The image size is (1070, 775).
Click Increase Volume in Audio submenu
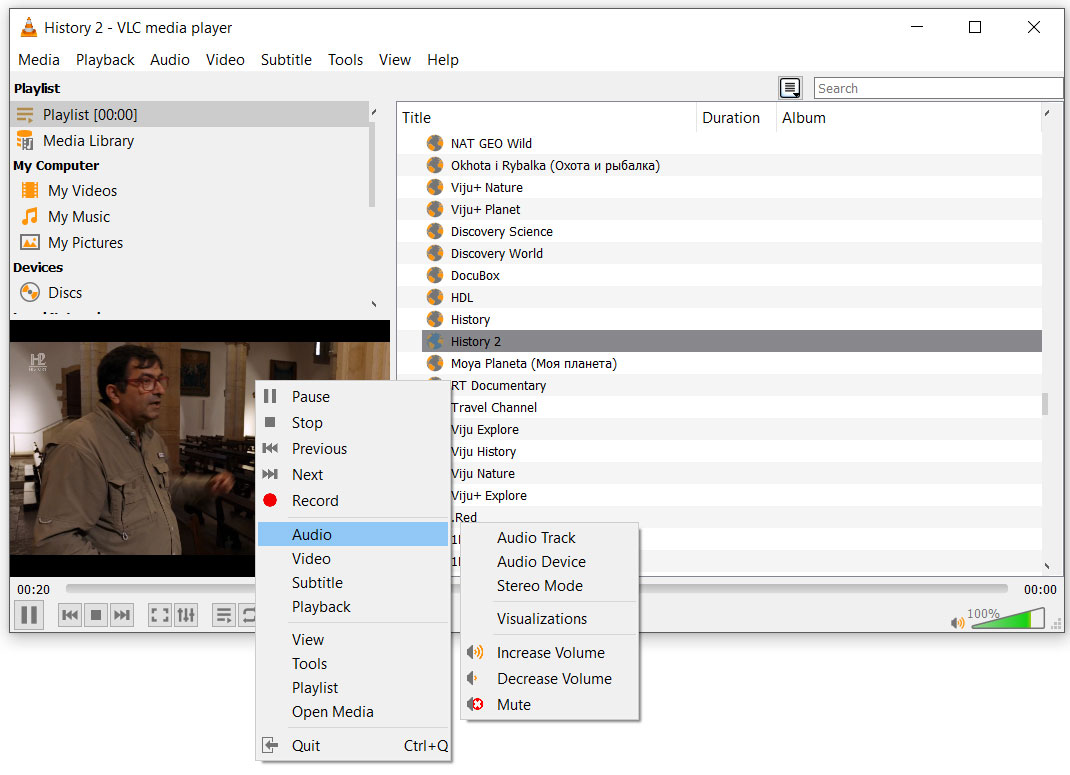(550, 653)
